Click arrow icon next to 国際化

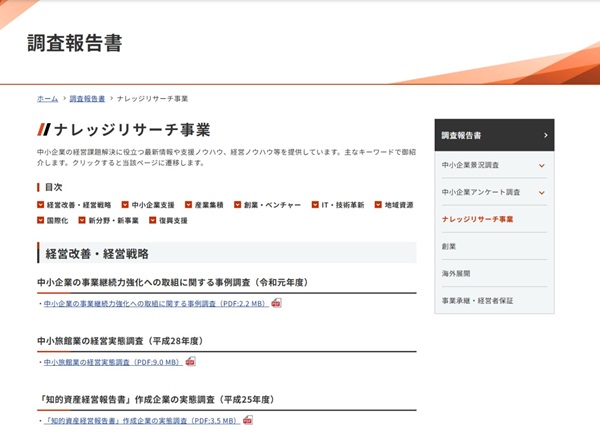tap(41, 220)
